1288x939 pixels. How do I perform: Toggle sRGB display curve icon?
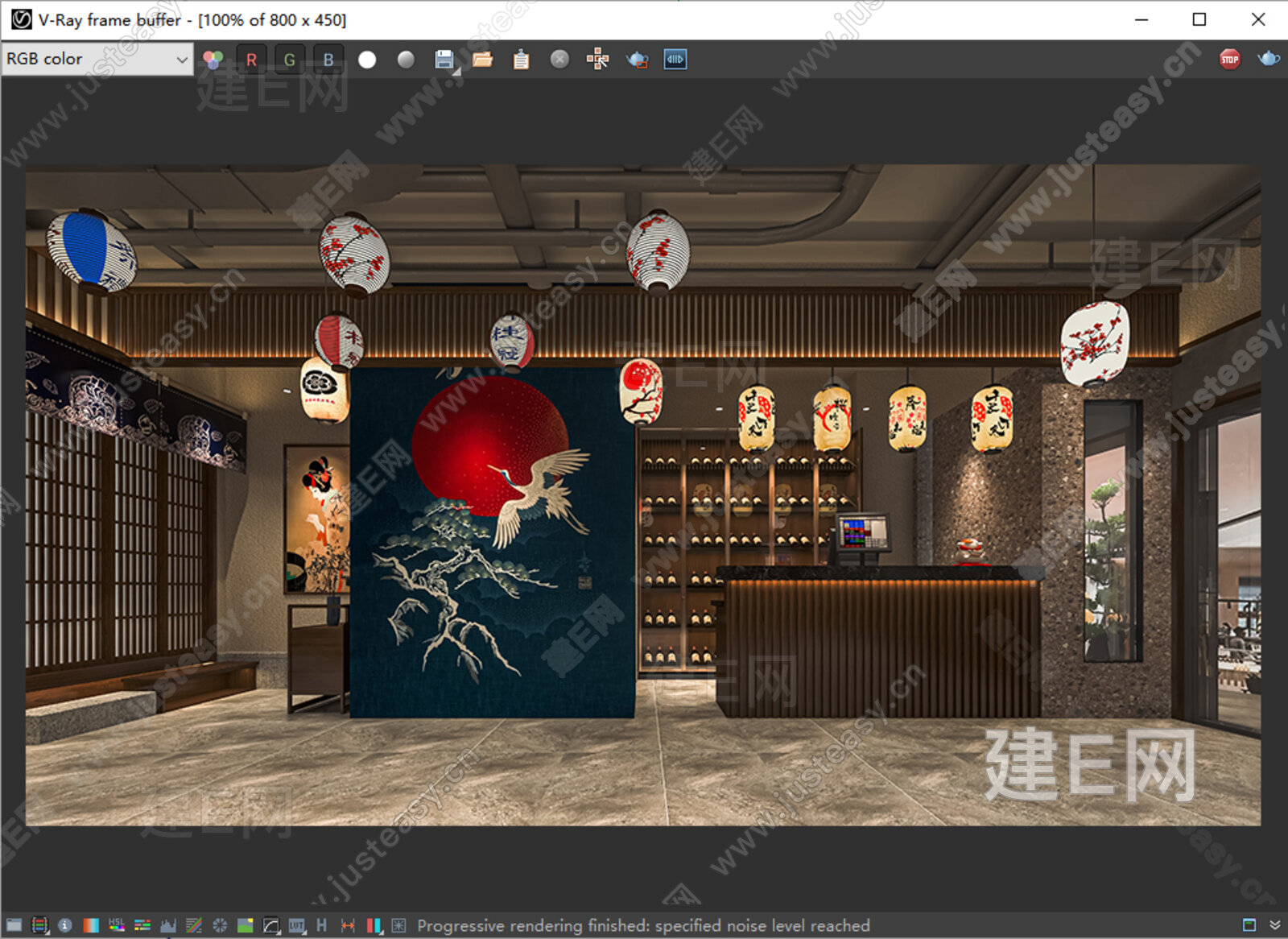271,925
